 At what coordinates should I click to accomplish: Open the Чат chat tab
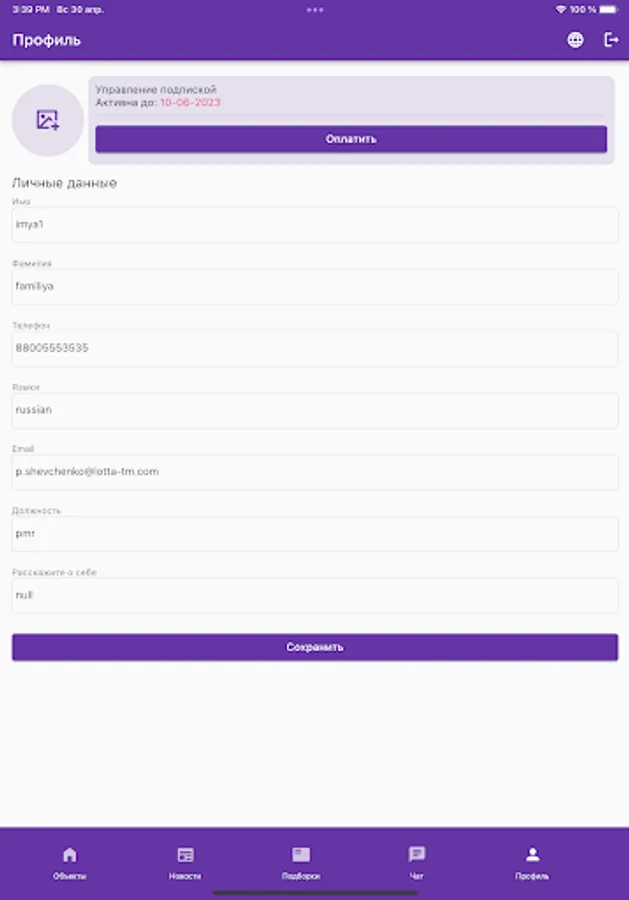point(417,863)
